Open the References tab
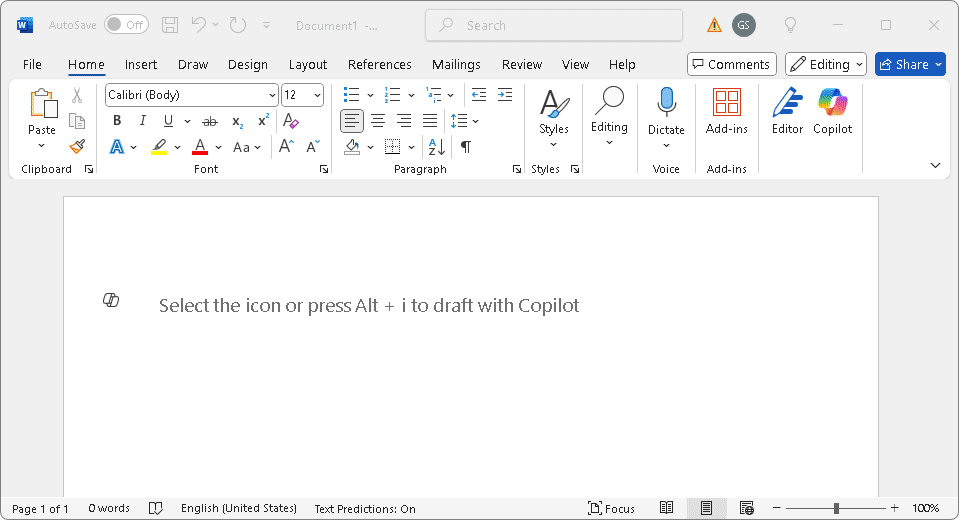Viewport: 960px width, 520px height. click(379, 64)
